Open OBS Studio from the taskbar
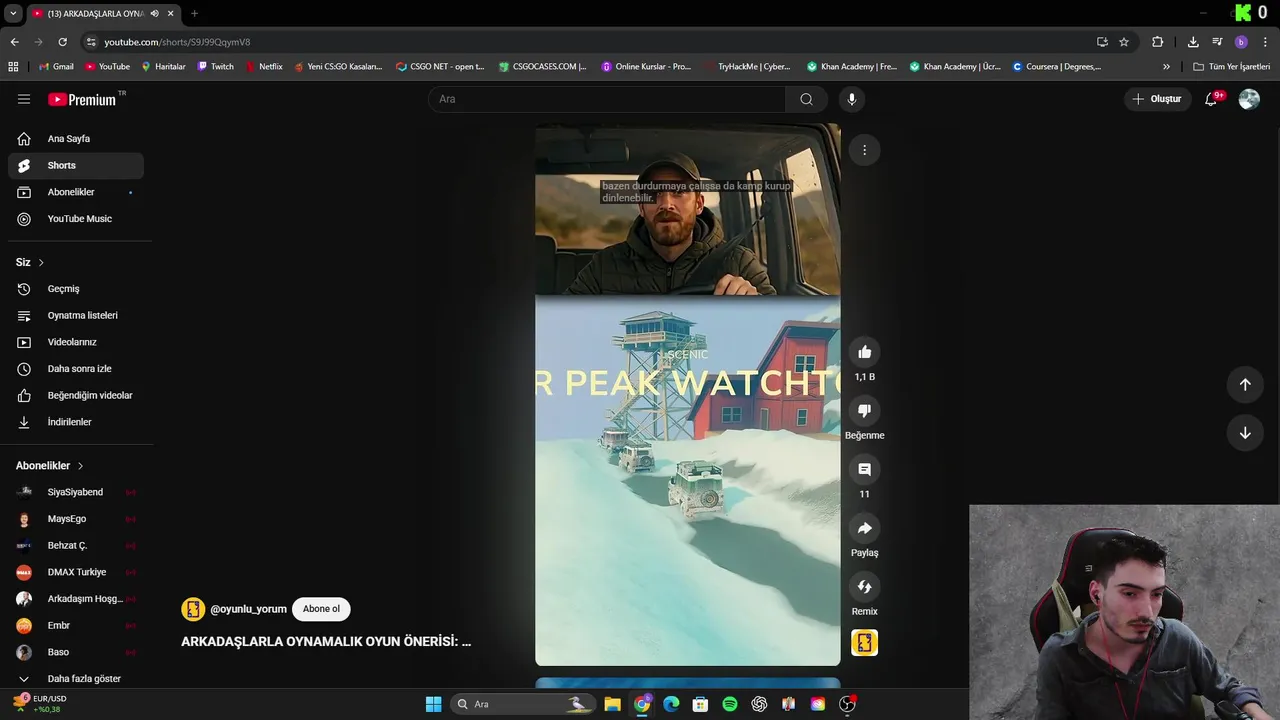Viewport: 1280px width, 720px height. [x=847, y=704]
